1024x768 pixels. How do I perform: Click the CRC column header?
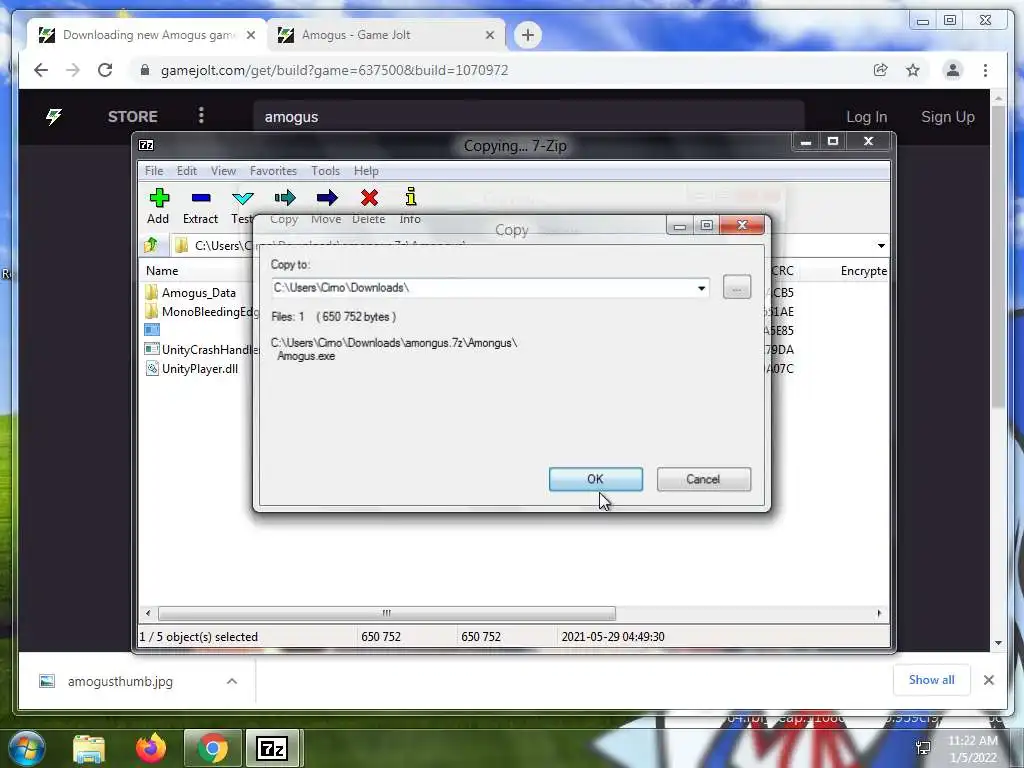tap(782, 270)
